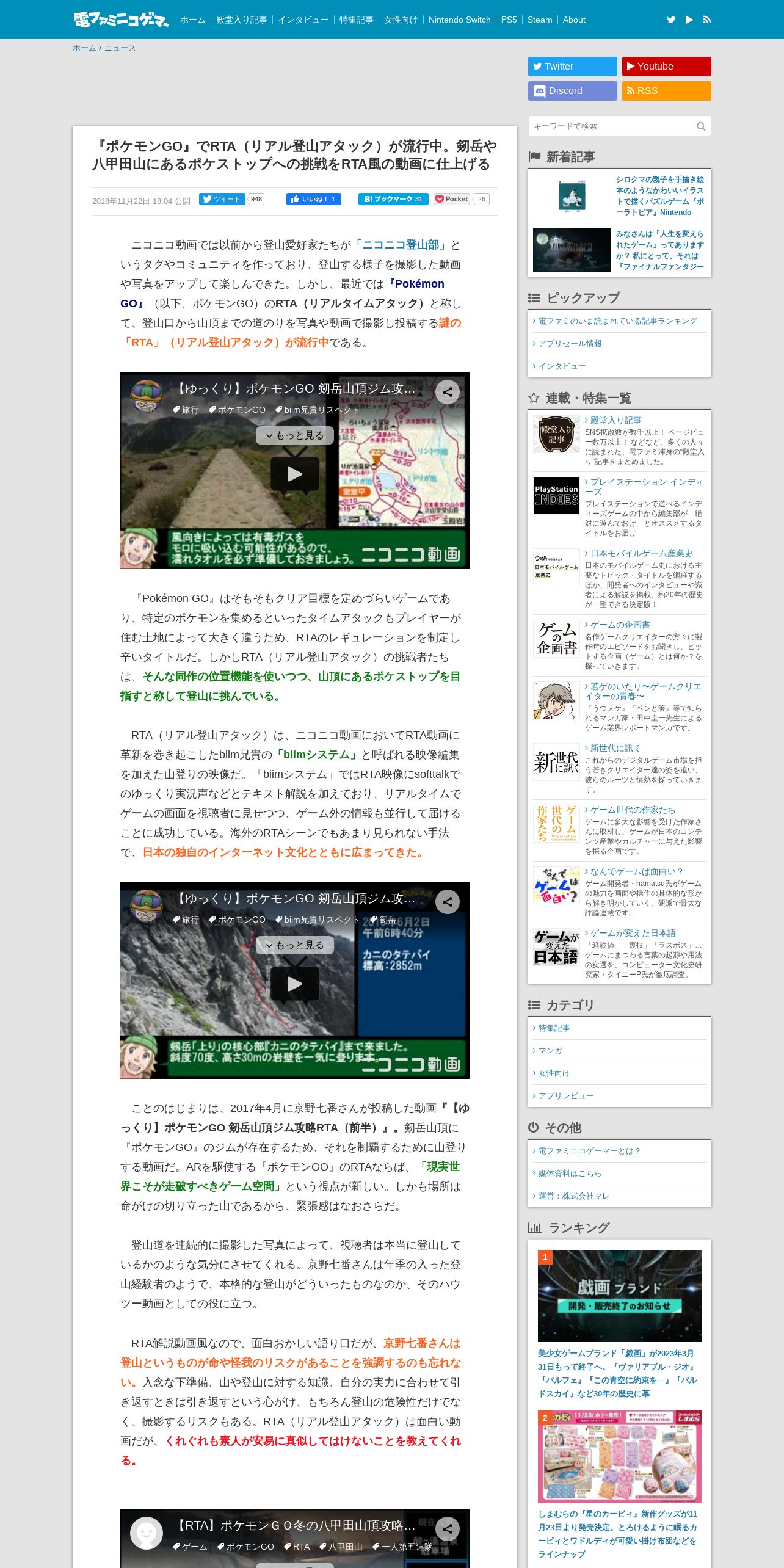Image resolution: width=784 pixels, height=1568 pixels.
Task: Open the About nav item
Action: coord(574,20)
